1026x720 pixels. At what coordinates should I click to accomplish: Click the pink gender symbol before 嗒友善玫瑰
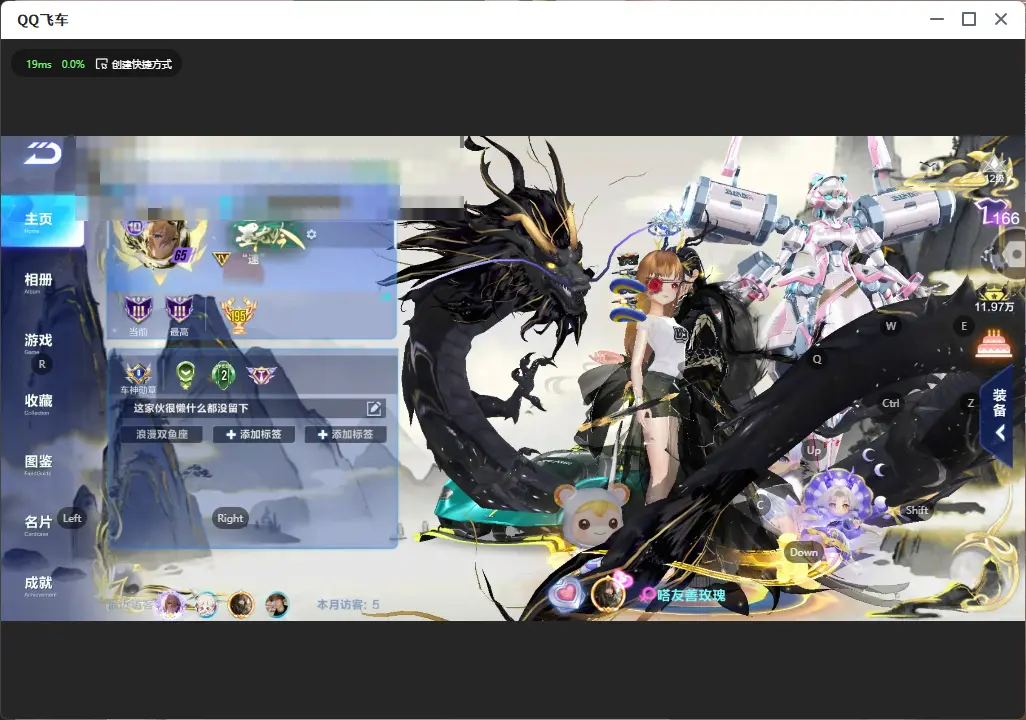point(648,594)
